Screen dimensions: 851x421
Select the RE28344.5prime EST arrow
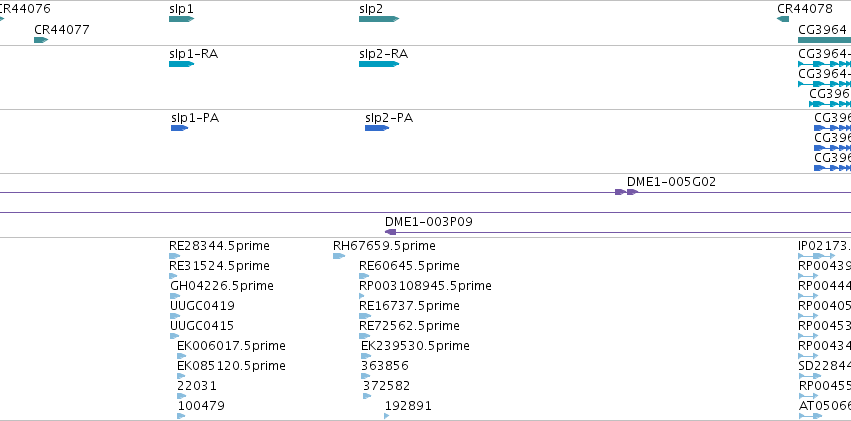(174, 256)
